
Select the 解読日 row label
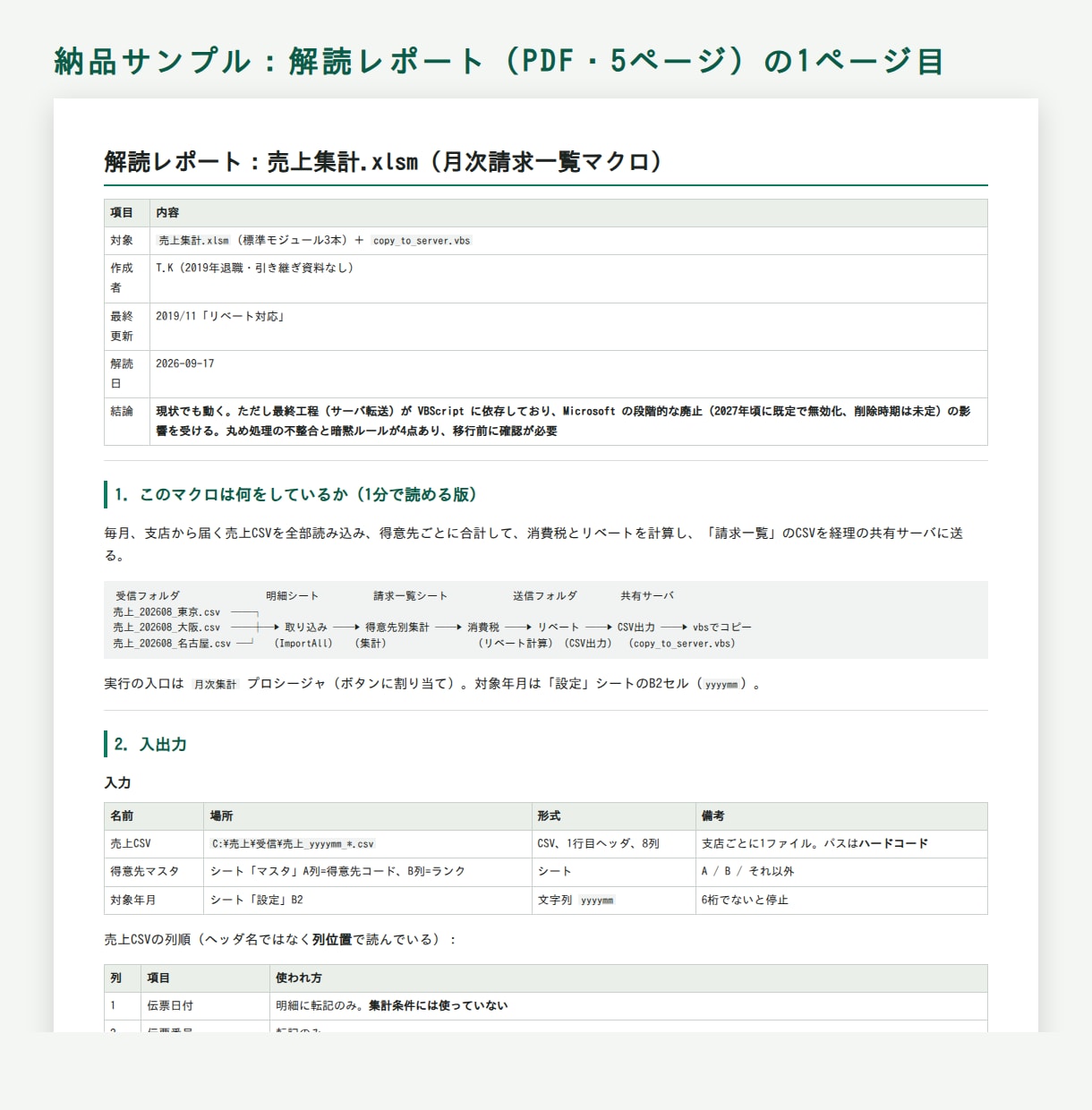[122, 373]
